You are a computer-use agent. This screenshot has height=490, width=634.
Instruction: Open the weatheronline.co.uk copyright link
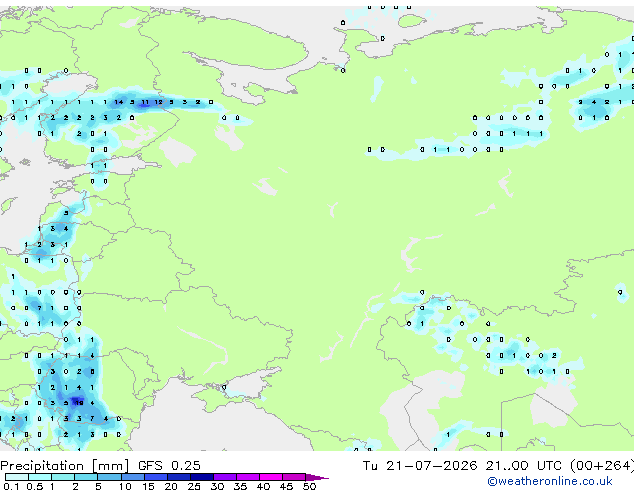(x=550, y=481)
